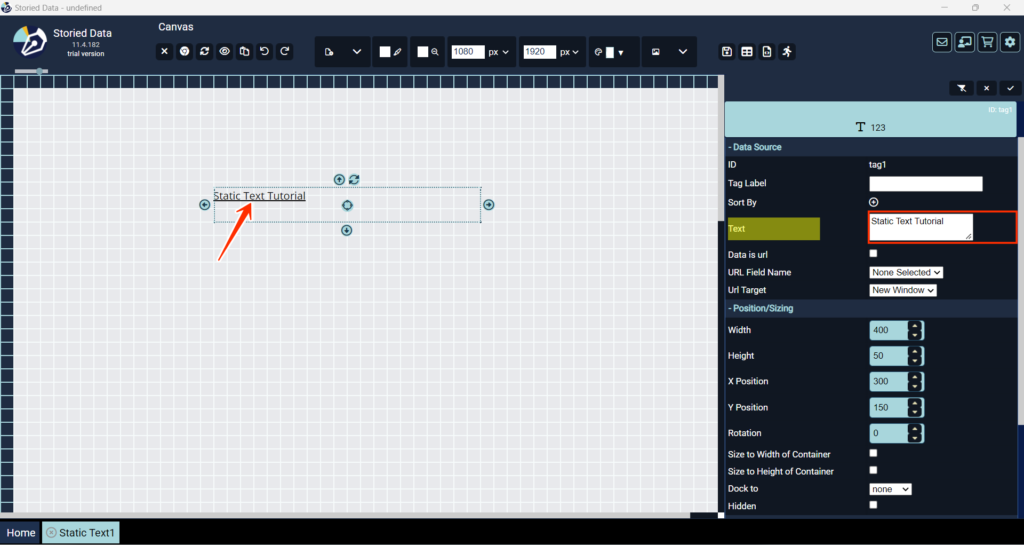The height and width of the screenshot is (545, 1024).
Task: Open the shopping cart icon
Action: [987, 42]
